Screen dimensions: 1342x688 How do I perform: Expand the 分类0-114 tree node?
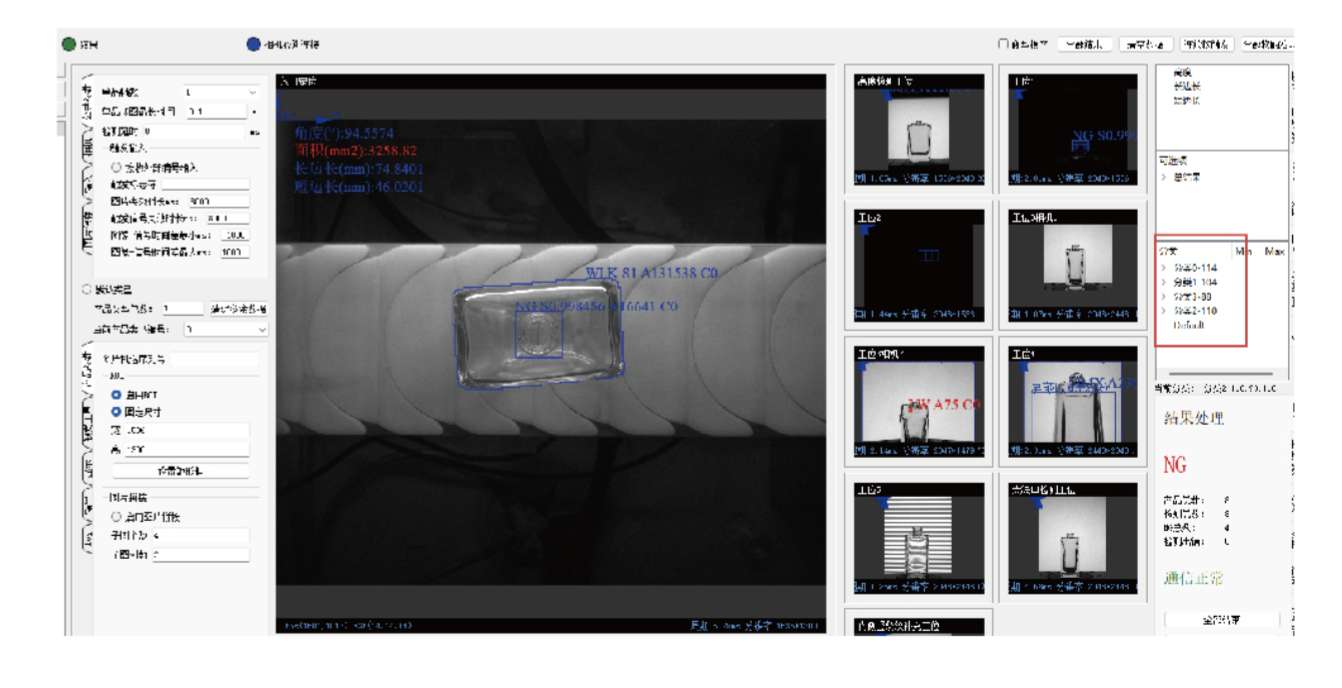(x=1164, y=268)
